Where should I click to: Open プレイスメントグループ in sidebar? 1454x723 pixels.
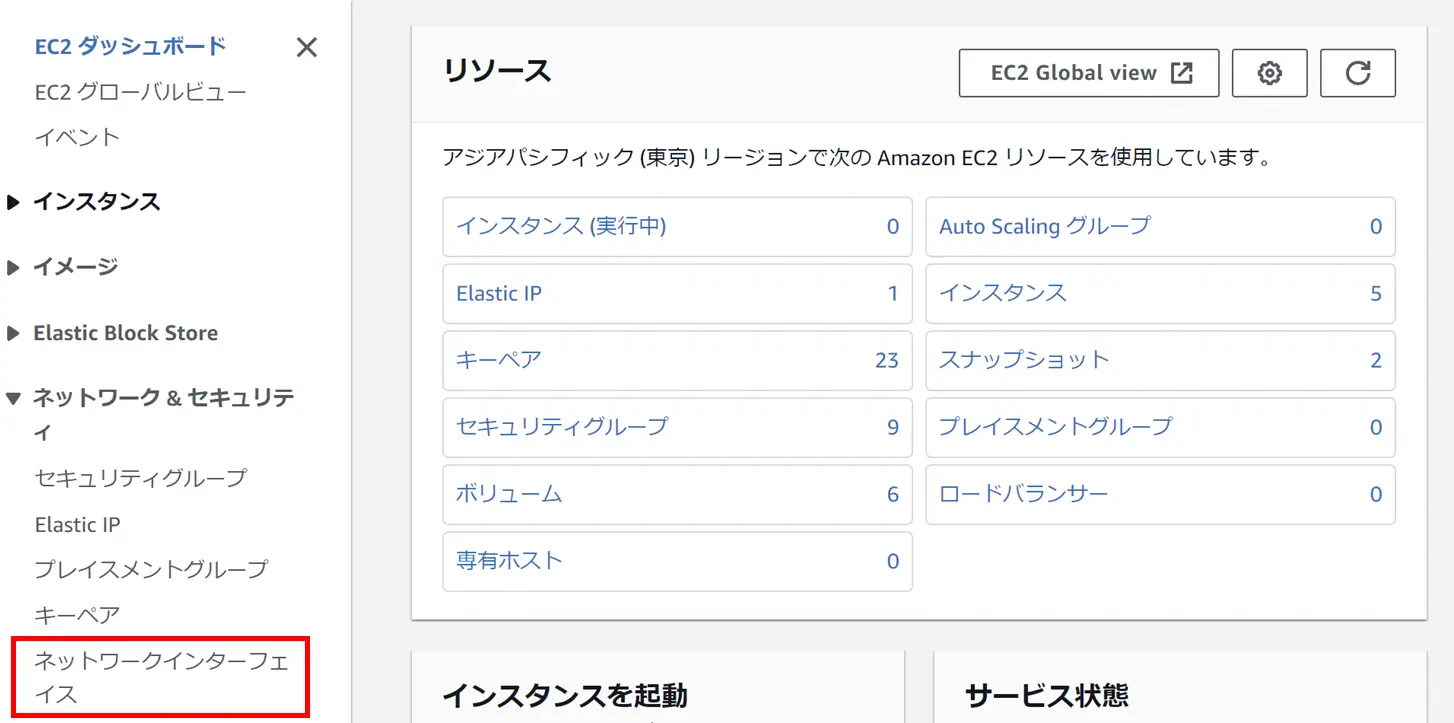coord(151,569)
